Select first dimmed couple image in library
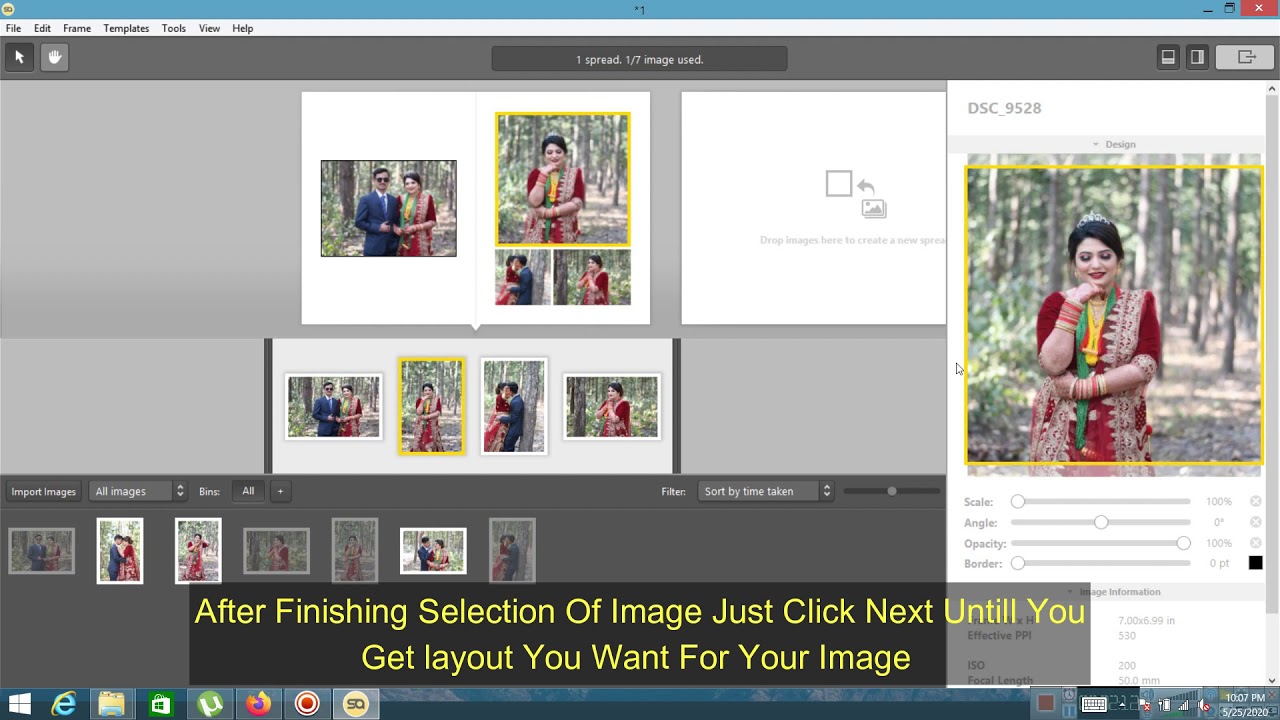Image resolution: width=1280 pixels, height=720 pixels. [41, 551]
